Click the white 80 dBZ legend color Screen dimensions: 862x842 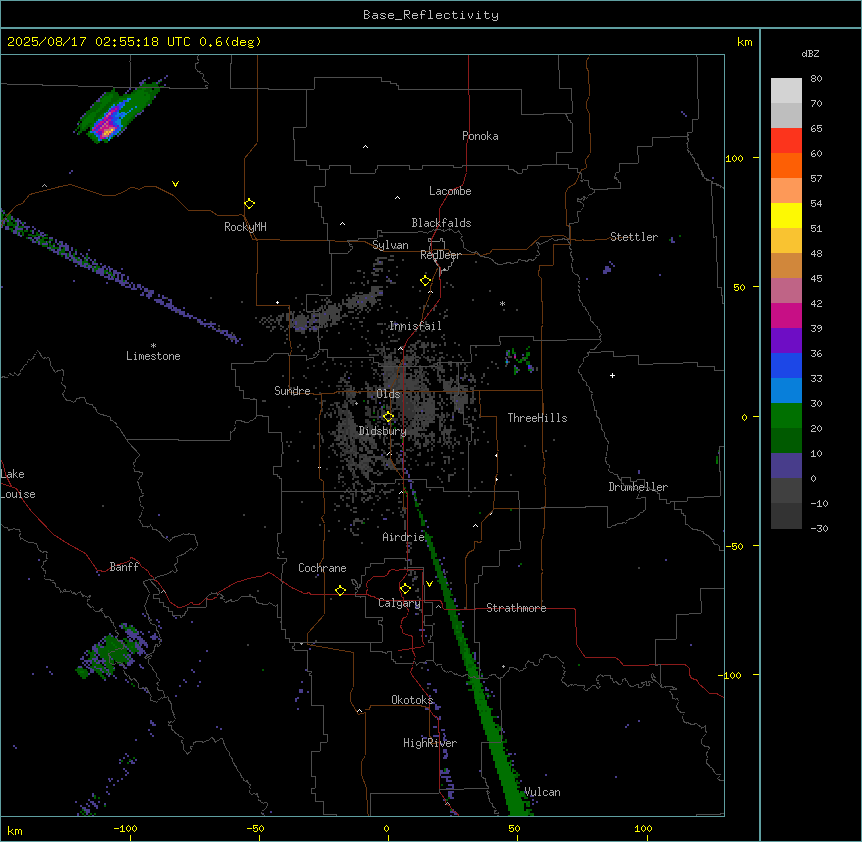pos(786,91)
